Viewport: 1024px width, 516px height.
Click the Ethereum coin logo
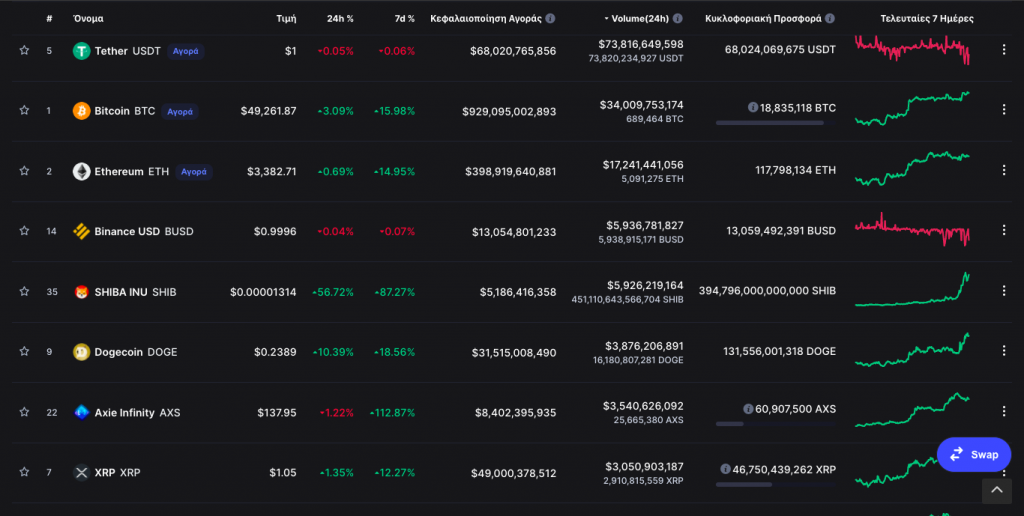(81, 171)
